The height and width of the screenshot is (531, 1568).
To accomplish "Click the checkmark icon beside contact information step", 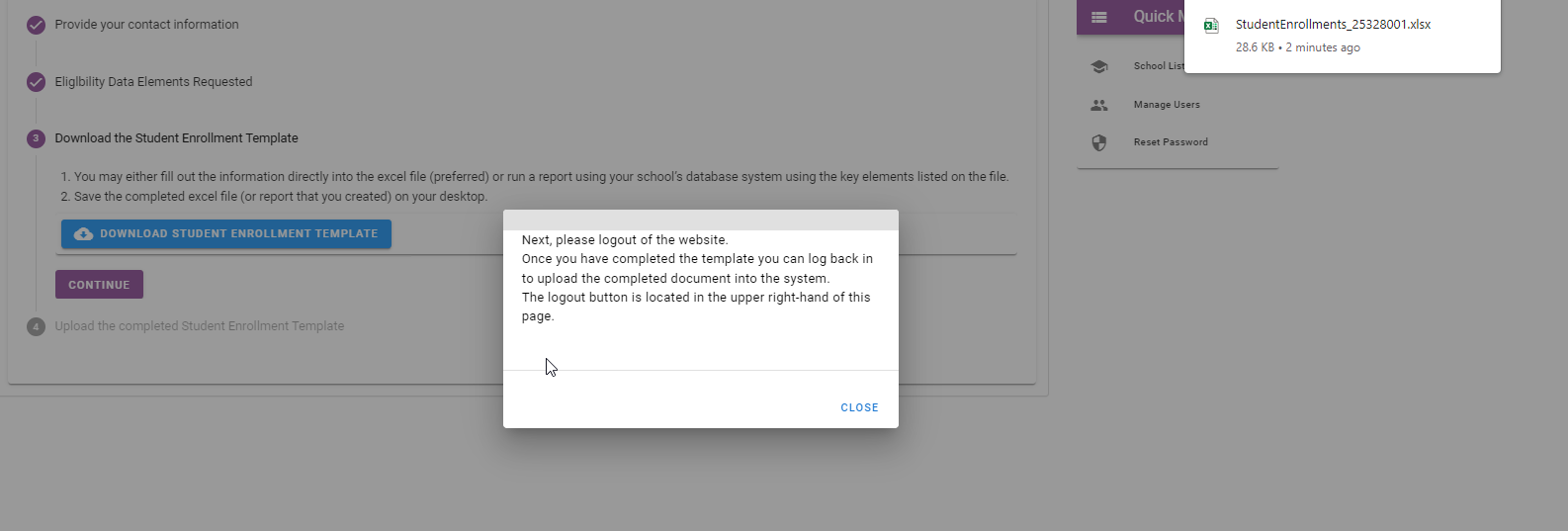I will pos(37,25).
